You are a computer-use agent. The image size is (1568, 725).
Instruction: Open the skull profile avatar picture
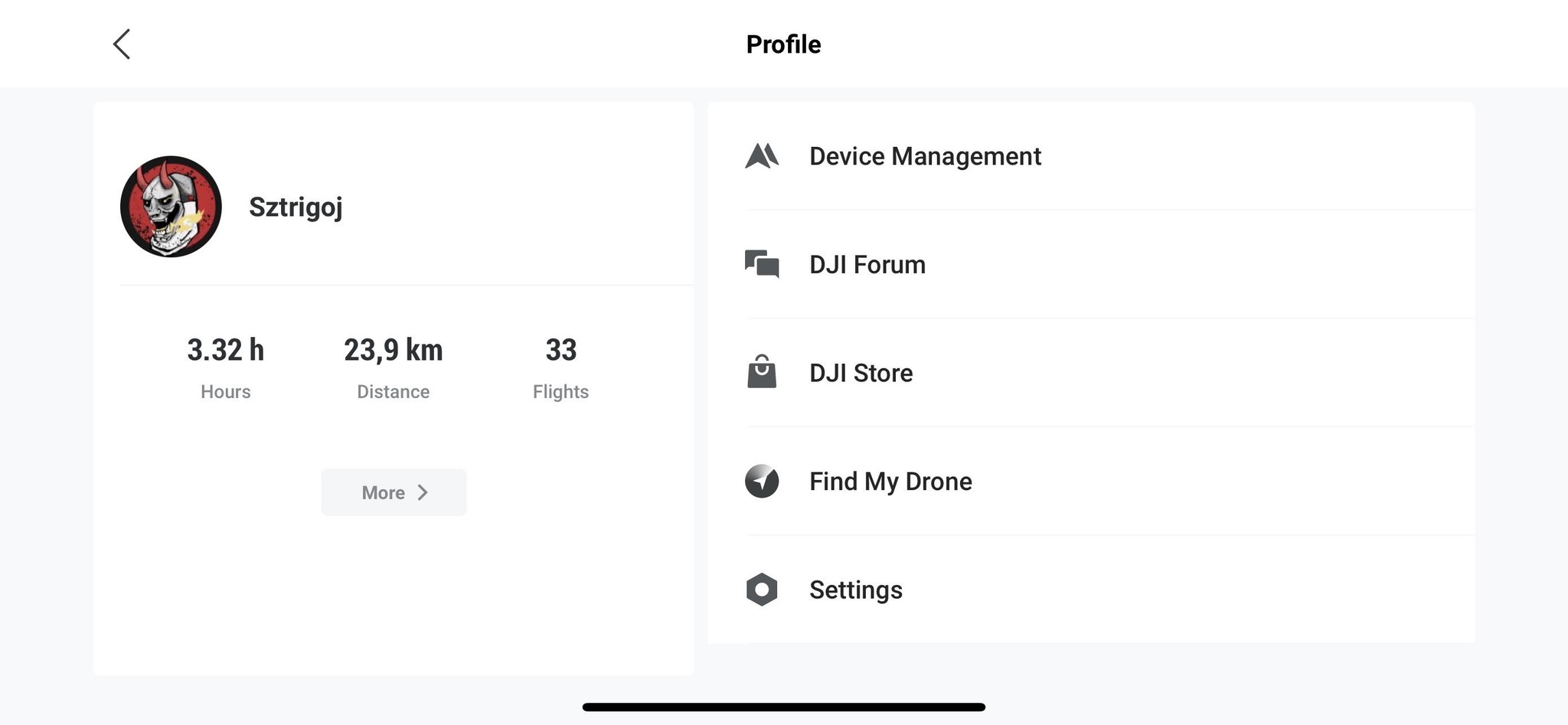coord(171,207)
